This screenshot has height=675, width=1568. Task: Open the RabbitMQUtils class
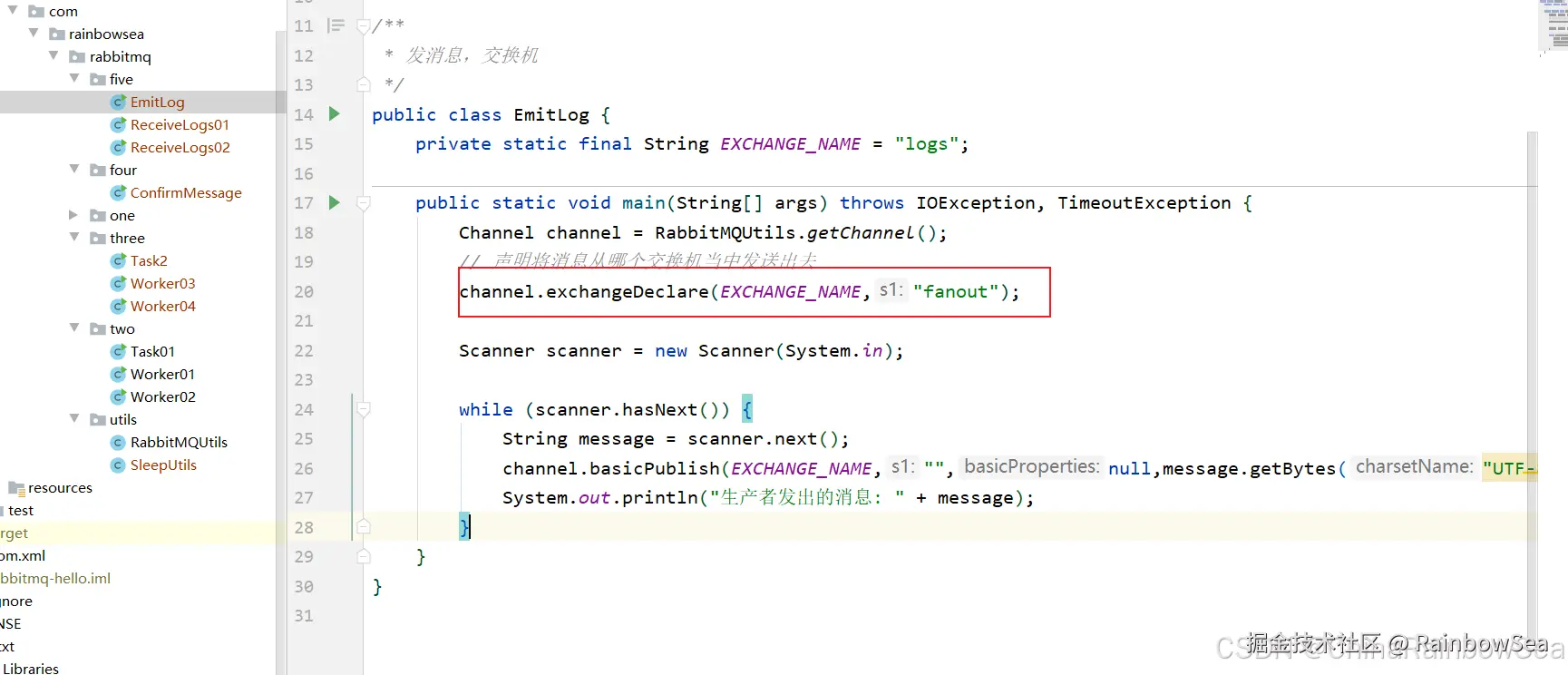tap(179, 442)
